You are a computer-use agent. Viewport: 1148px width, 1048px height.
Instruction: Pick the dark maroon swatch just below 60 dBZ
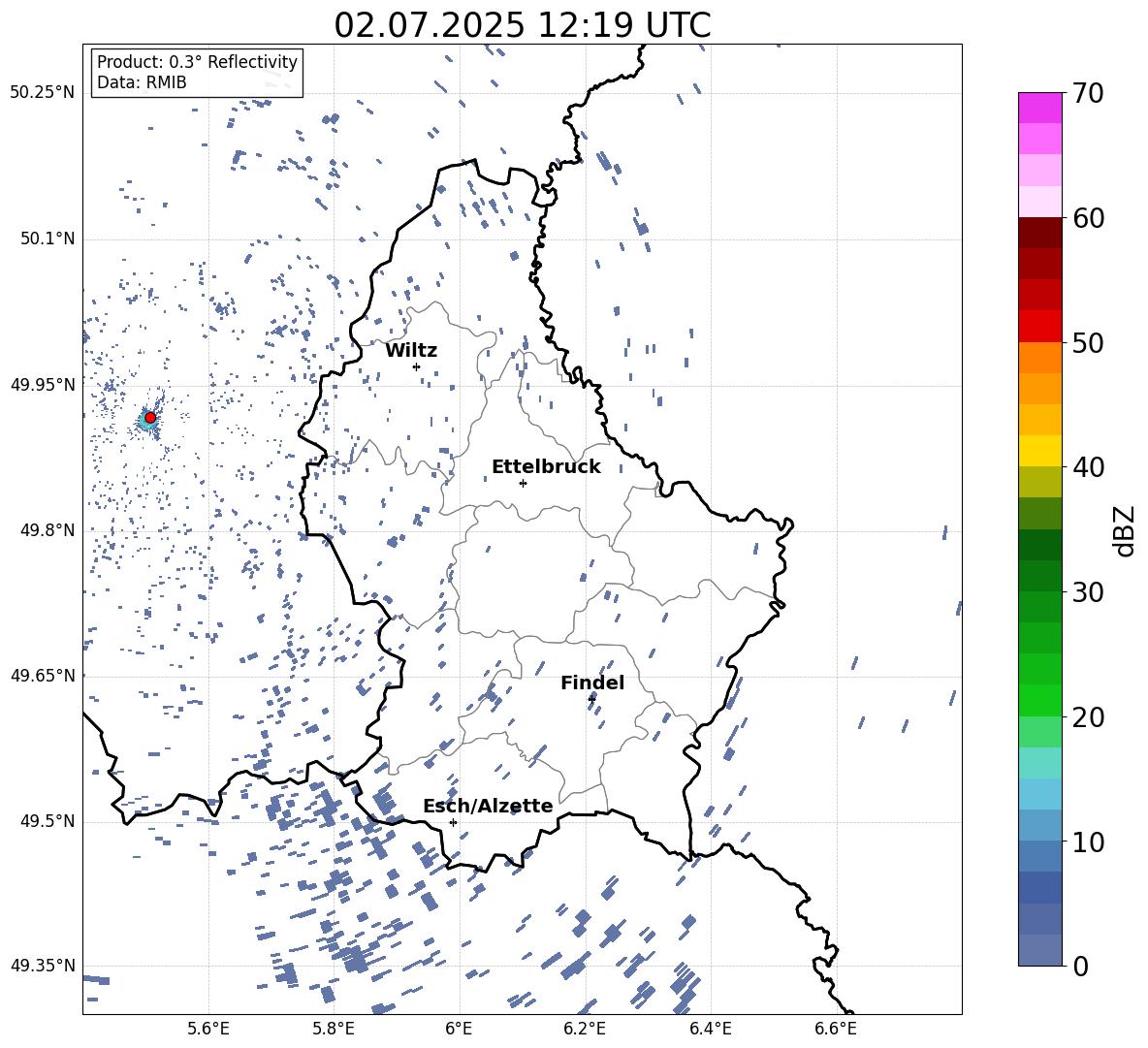pos(1040,233)
